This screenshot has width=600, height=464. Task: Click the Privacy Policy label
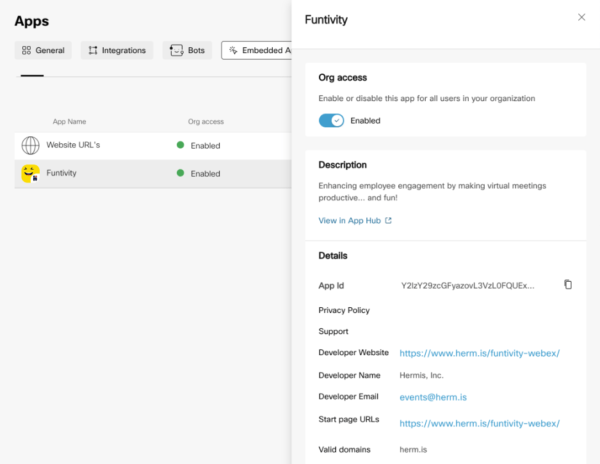344,310
